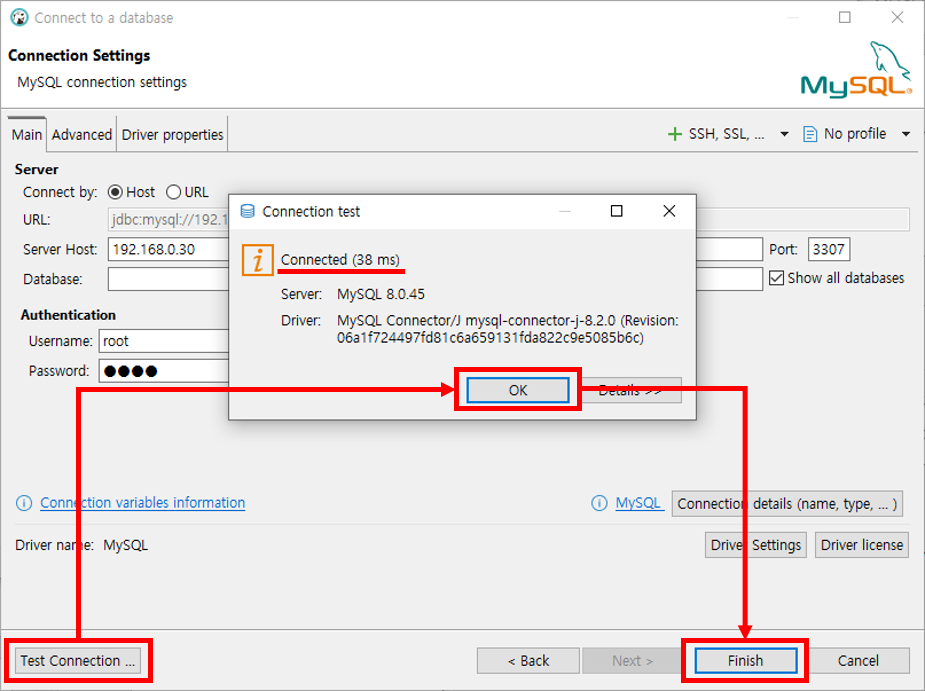The width and height of the screenshot is (925, 691).
Task: Close the Connect to a database window
Action: pyautogui.click(x=897, y=18)
